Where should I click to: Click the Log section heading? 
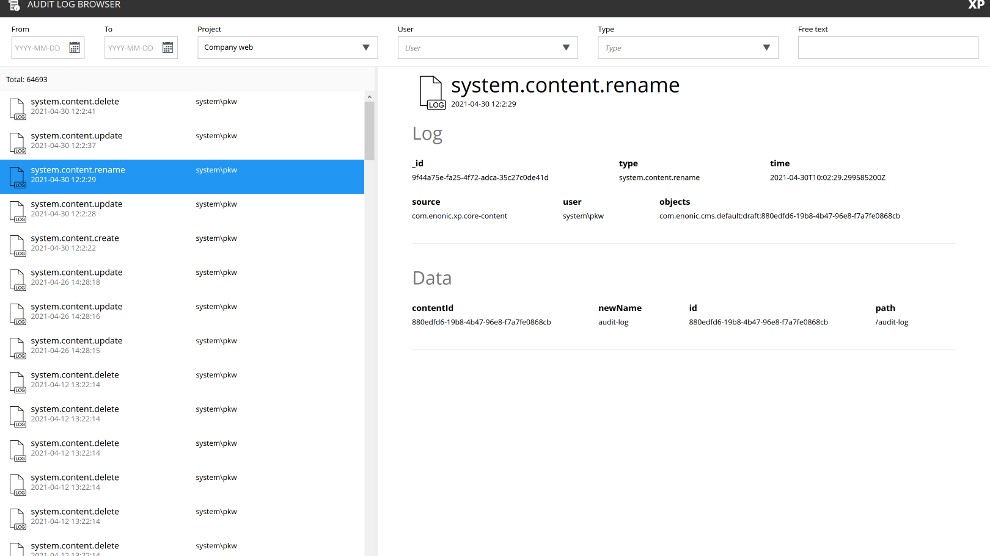[427, 134]
